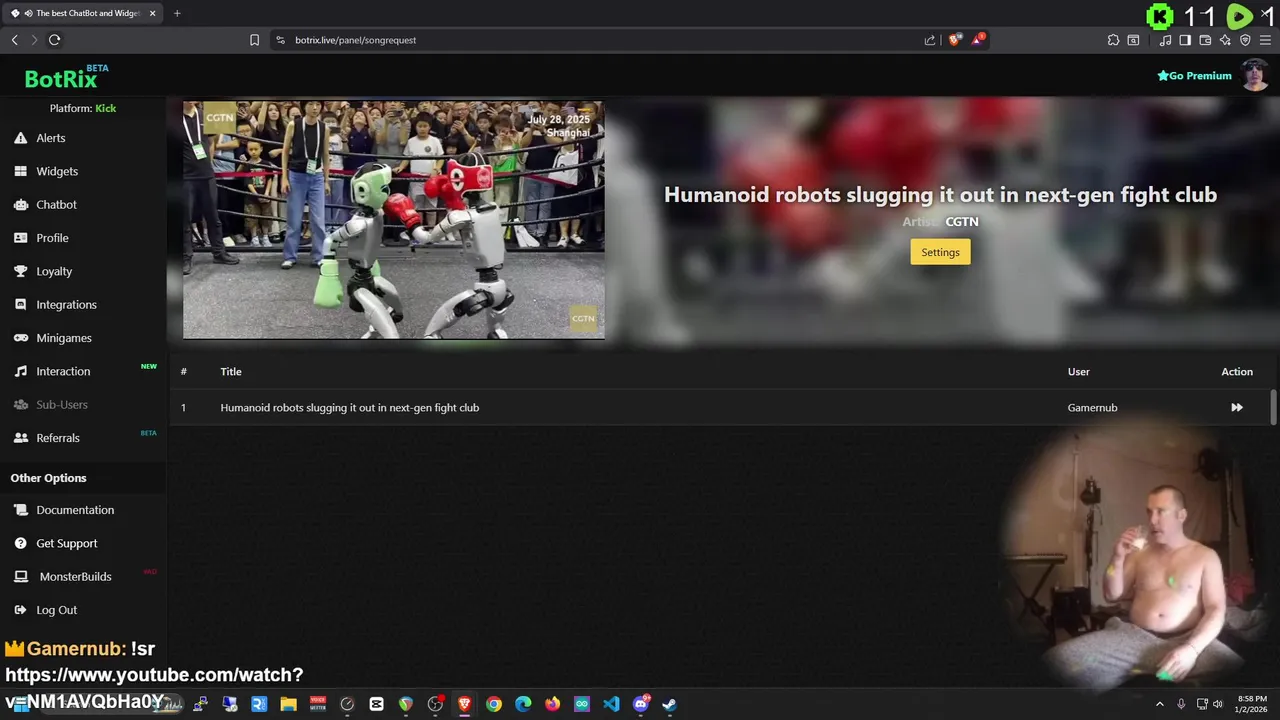
Task: Open Microsoft Edge from taskbar
Action: (523, 704)
